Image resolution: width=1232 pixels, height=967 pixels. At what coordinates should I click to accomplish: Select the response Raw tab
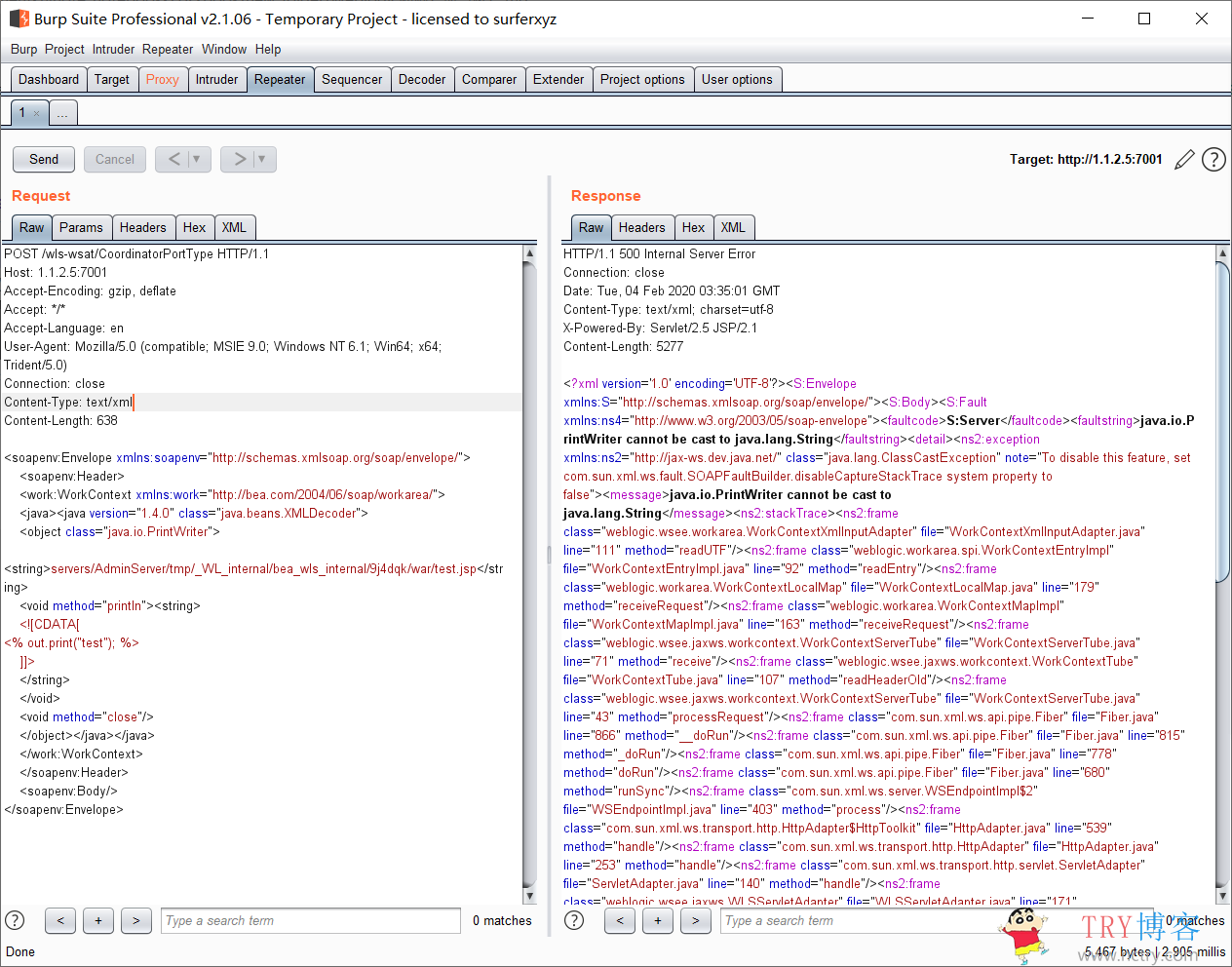[x=592, y=227]
